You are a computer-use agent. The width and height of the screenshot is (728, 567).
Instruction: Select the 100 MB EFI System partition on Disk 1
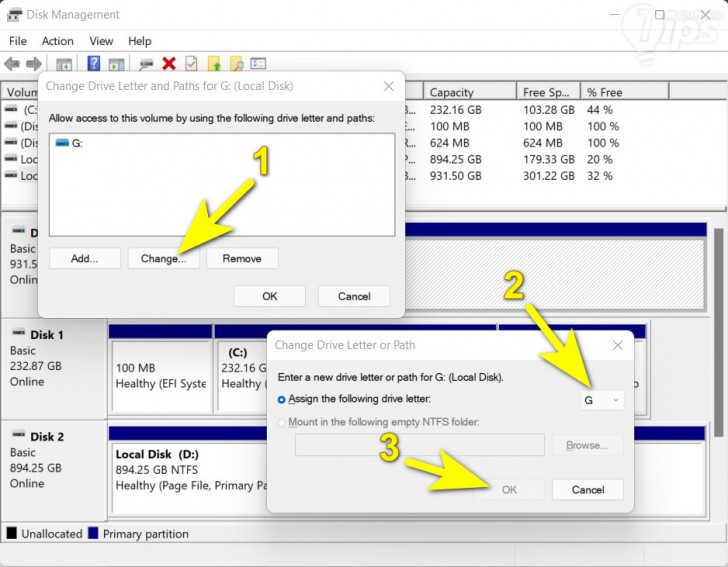pyautogui.click(x=161, y=375)
